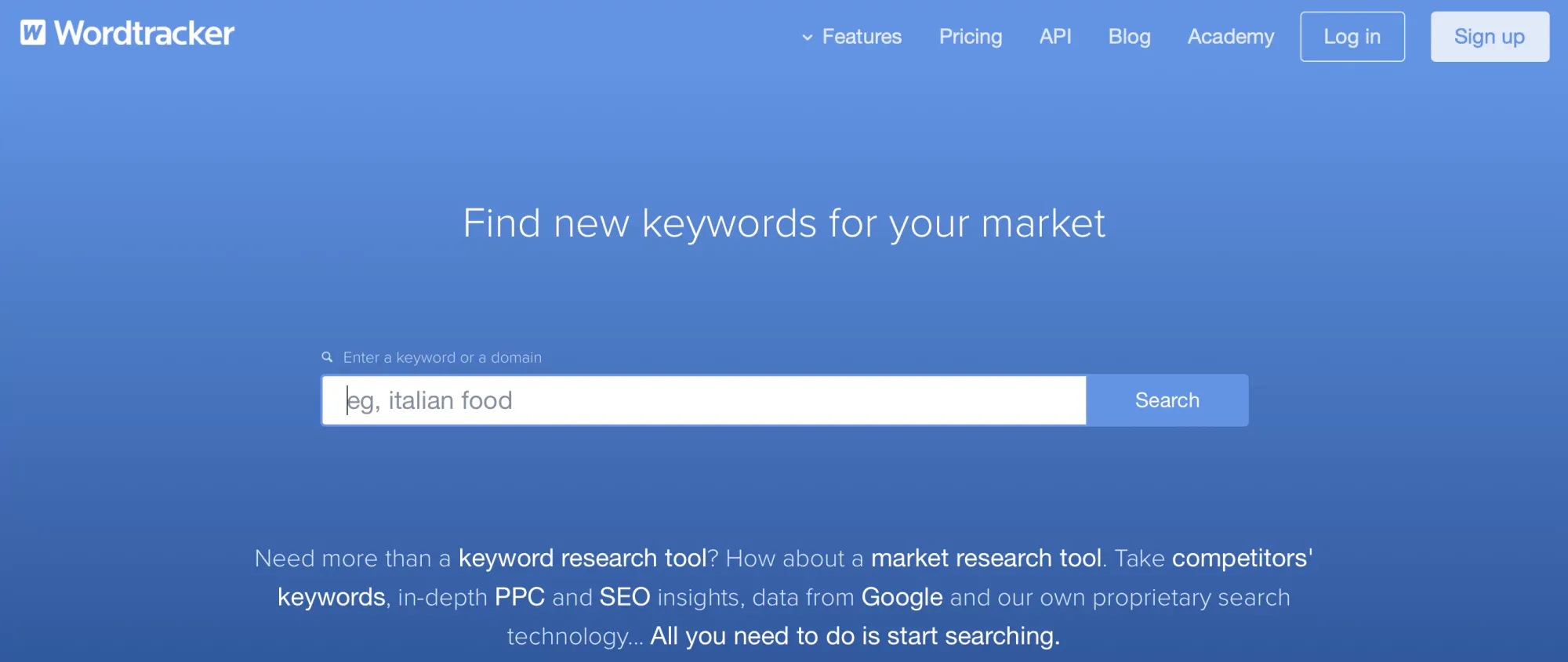Click the Sign up button
Screen dimensions: 1568x662
point(1489,36)
